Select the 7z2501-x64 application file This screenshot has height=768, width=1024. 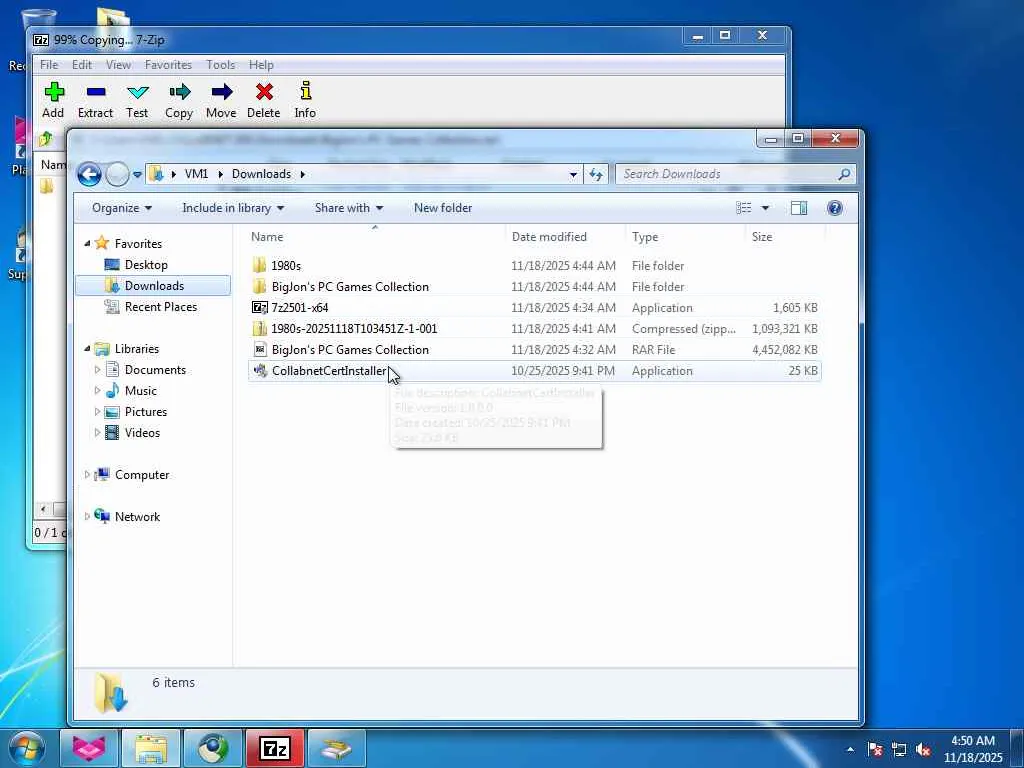pos(300,308)
